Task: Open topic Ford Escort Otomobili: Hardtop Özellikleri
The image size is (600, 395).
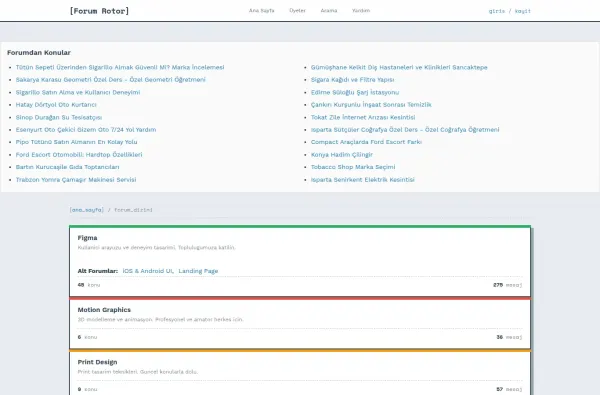Action: 79,155
